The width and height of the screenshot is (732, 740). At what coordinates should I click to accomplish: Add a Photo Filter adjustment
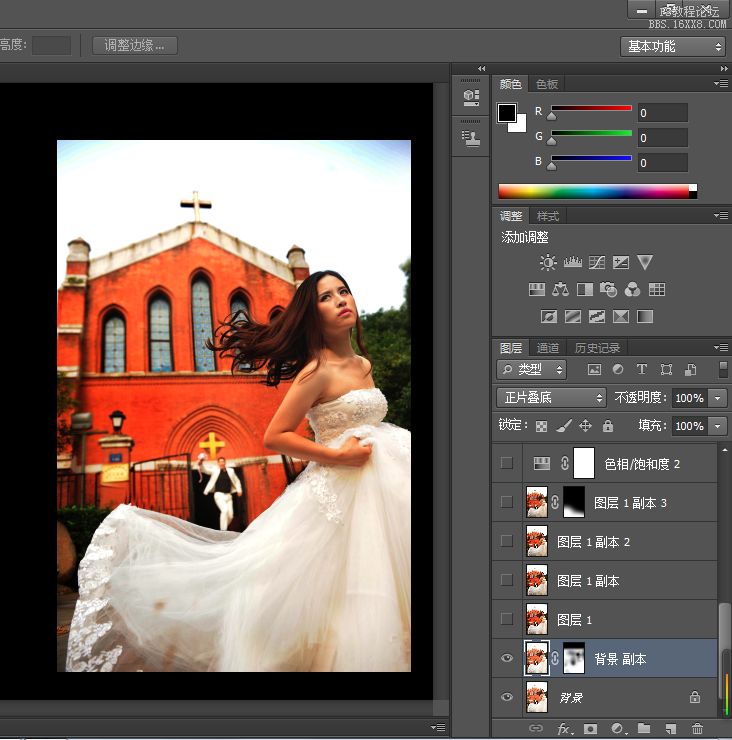(608, 289)
